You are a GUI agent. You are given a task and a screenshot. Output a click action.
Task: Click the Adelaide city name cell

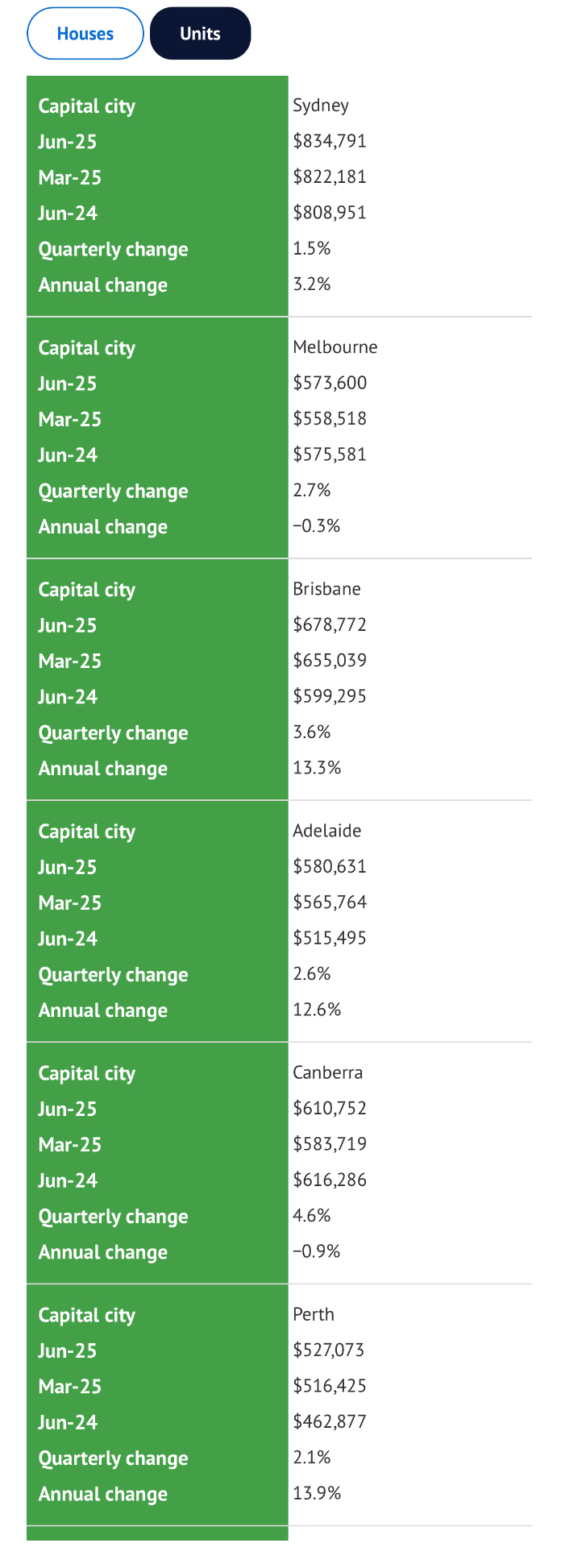point(326,831)
